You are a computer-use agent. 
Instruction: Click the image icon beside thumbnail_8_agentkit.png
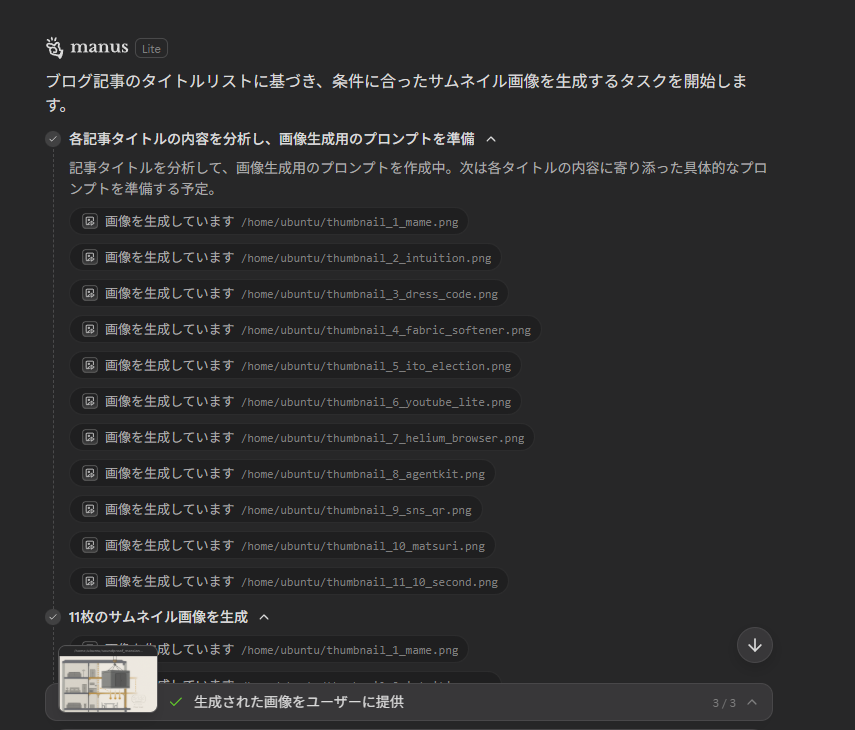(x=90, y=473)
